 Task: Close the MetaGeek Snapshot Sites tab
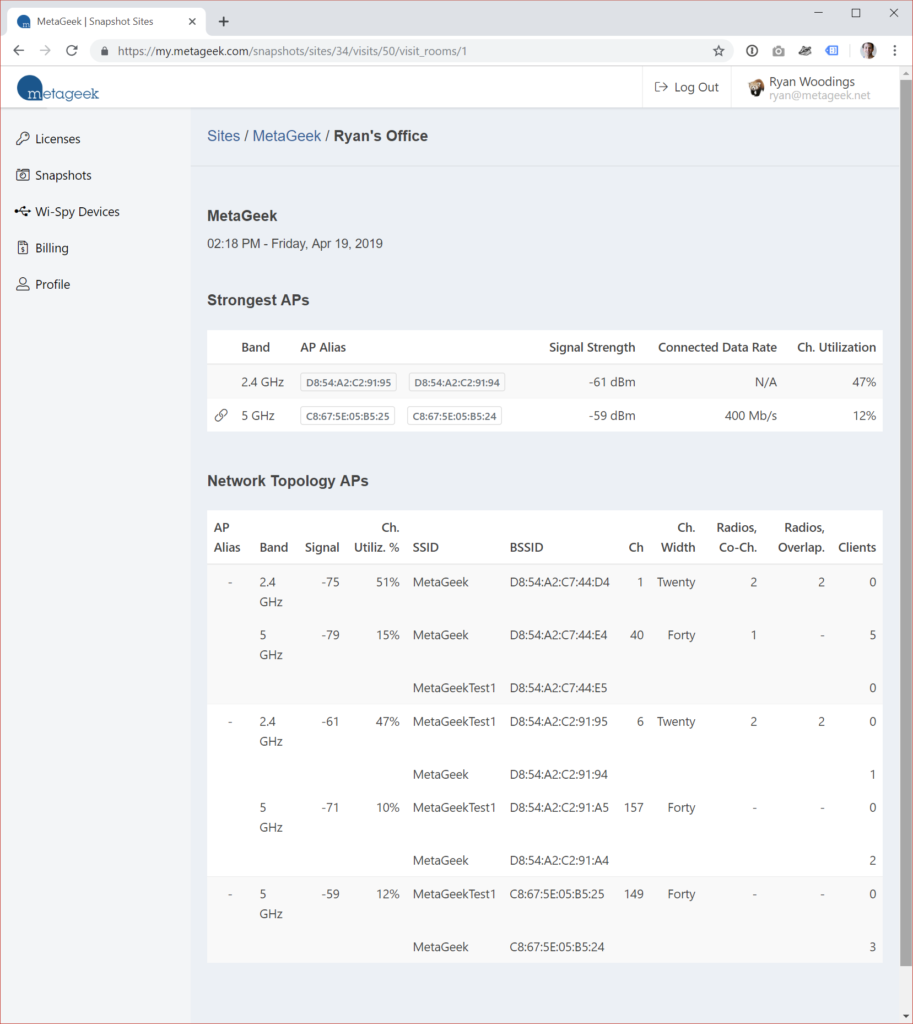(x=192, y=22)
